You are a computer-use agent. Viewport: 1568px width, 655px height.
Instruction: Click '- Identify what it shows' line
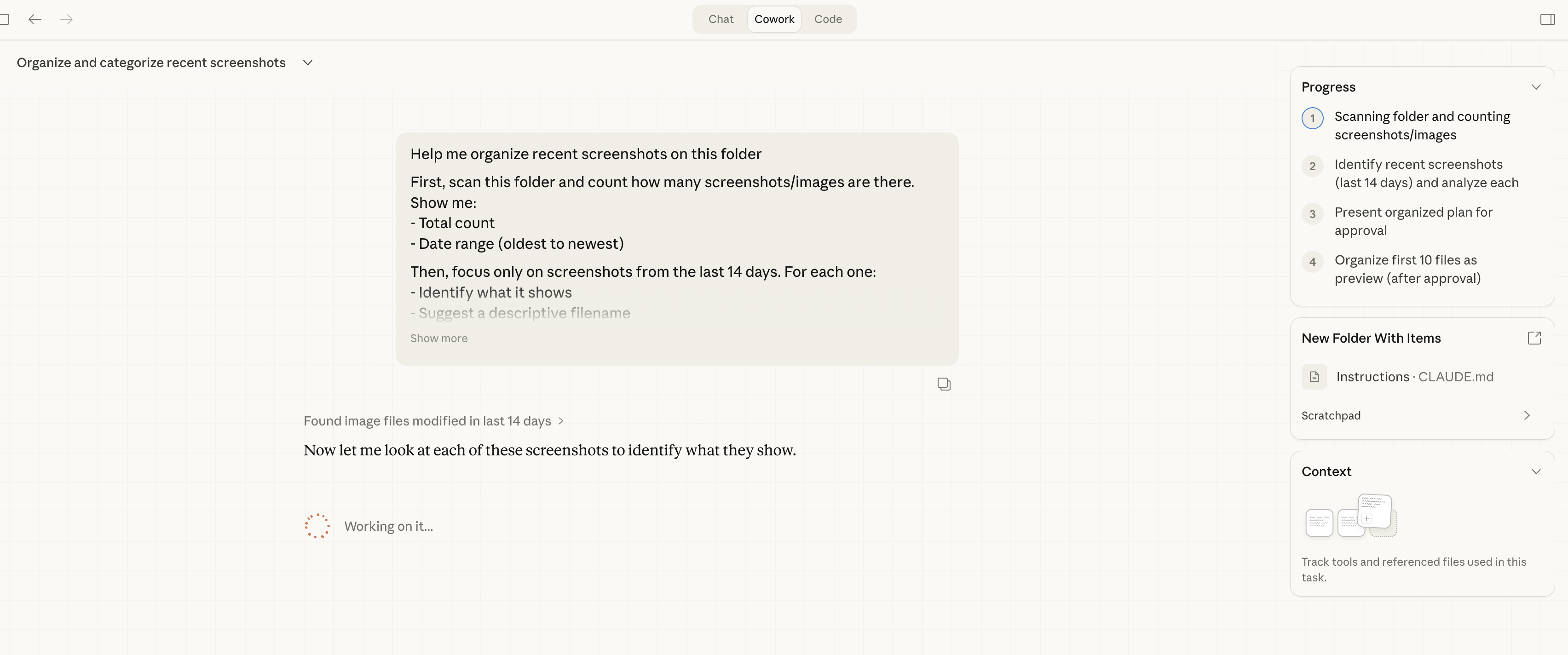click(490, 292)
